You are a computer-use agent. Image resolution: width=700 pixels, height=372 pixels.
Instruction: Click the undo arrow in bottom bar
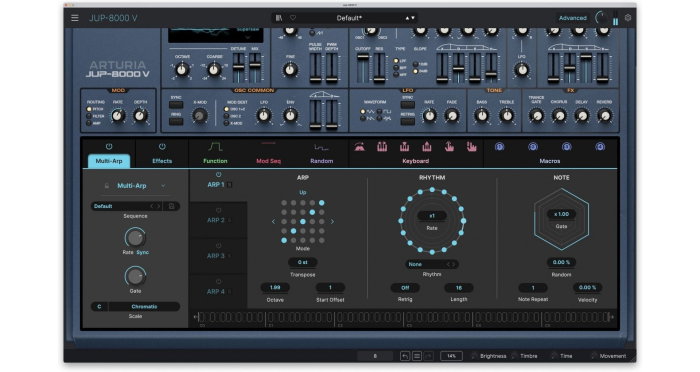pyautogui.click(x=405, y=356)
